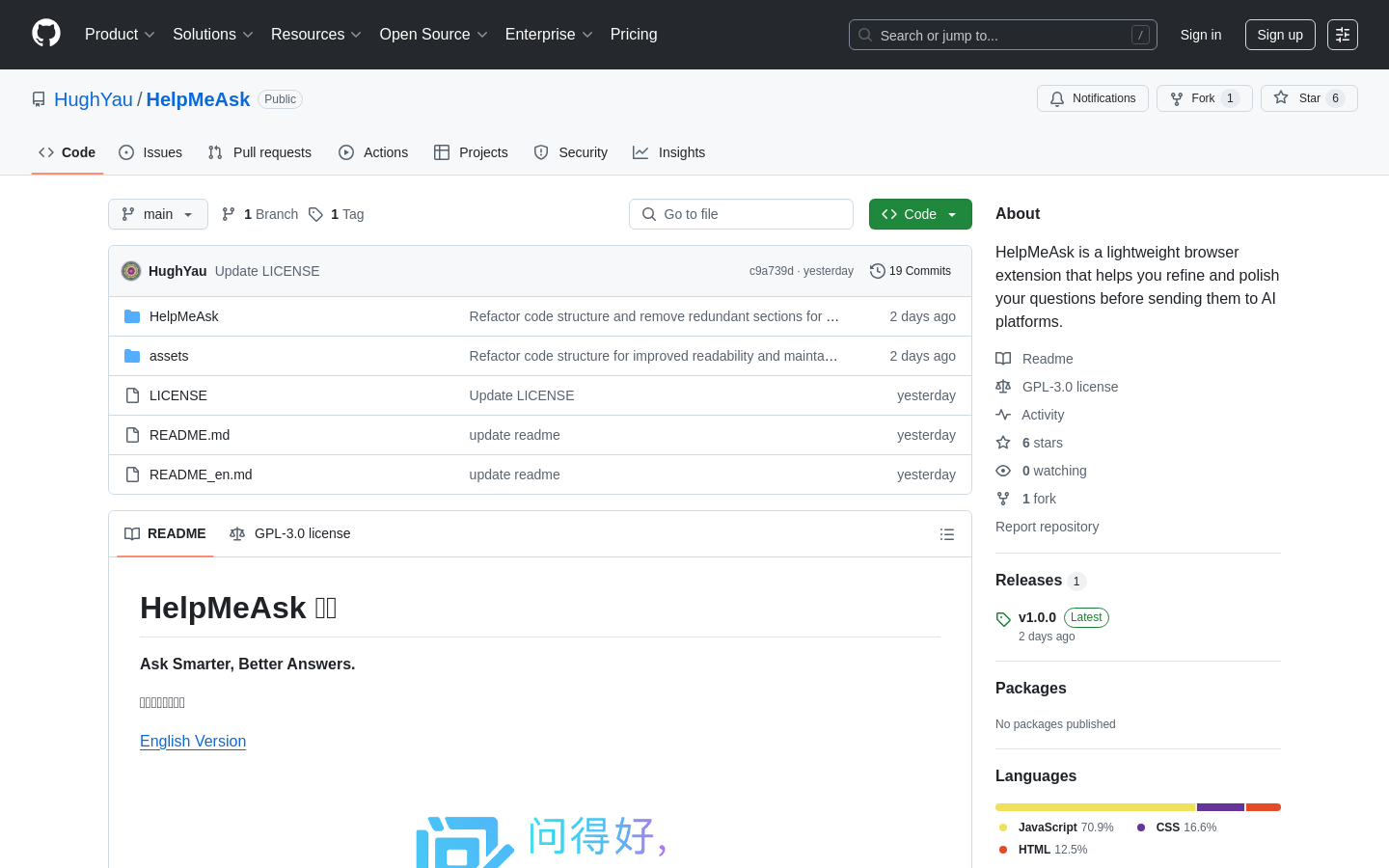The image size is (1389, 868).
Task: Open the README outline list icon
Action: pos(947,534)
